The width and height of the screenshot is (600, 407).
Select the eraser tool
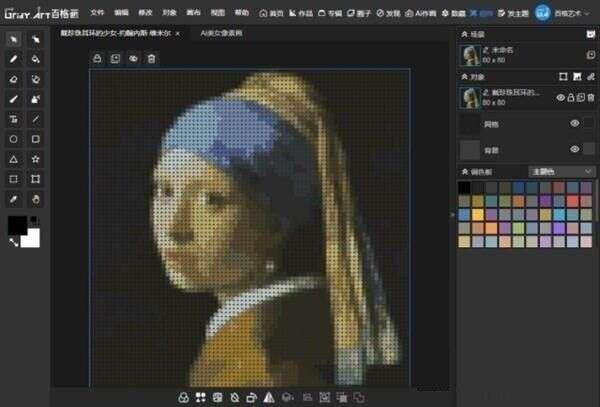tap(14, 78)
